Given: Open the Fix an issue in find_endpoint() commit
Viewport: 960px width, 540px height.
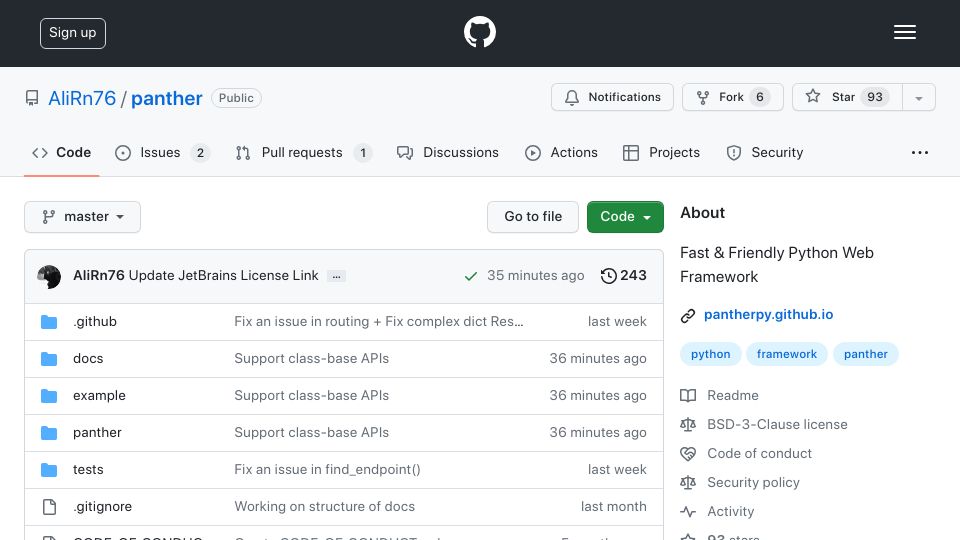Looking at the screenshot, I should click(327, 470).
